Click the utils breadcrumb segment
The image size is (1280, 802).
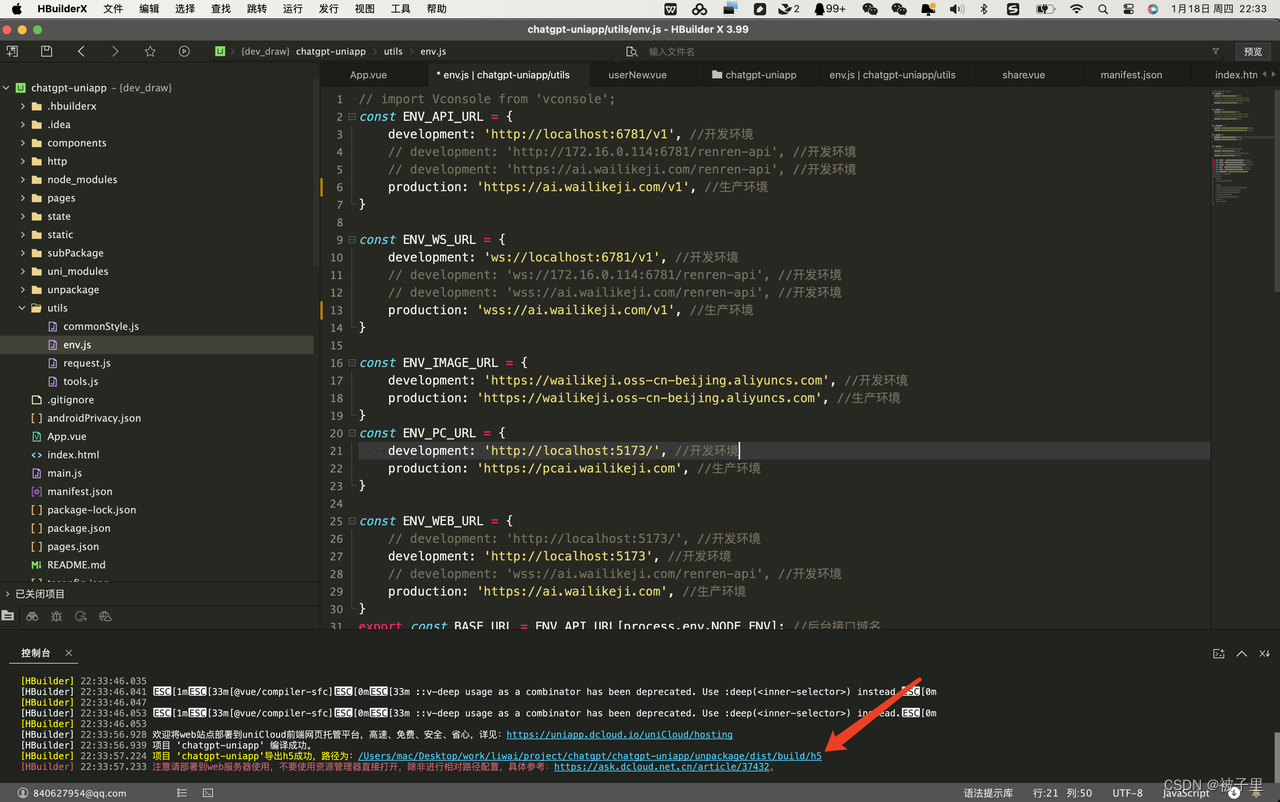click(393, 51)
